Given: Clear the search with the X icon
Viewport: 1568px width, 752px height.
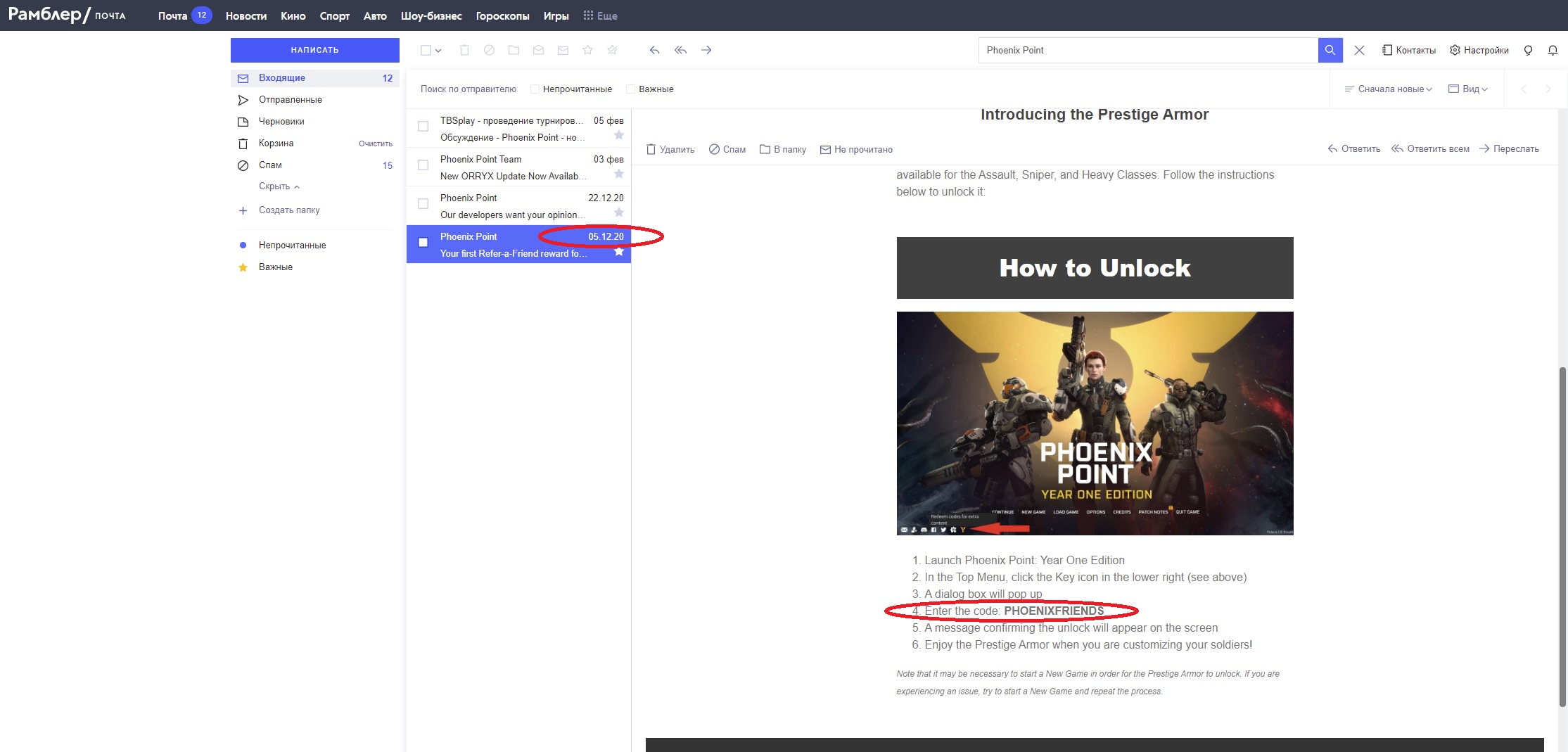Looking at the screenshot, I should click(1359, 50).
